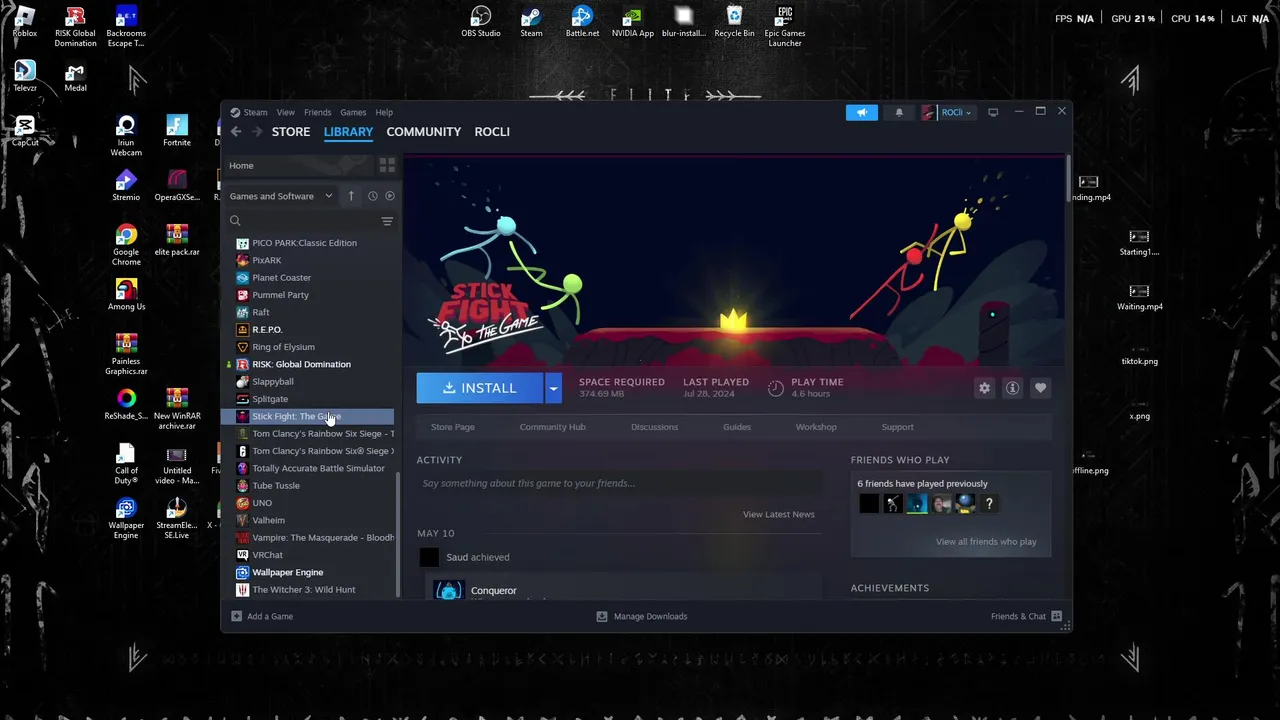The width and height of the screenshot is (1280, 720).
Task: Open the Friends menu
Action: pyautogui.click(x=317, y=112)
